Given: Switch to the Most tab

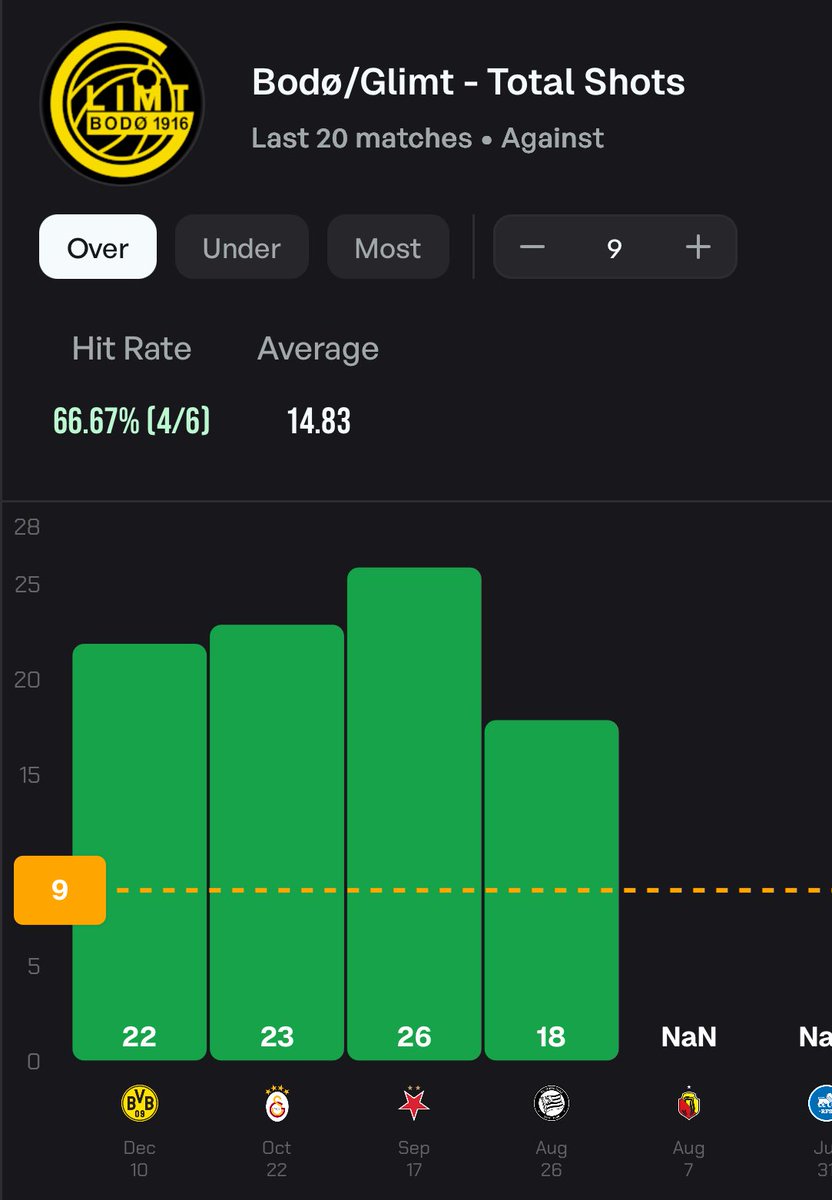Looking at the screenshot, I should pos(388,247).
